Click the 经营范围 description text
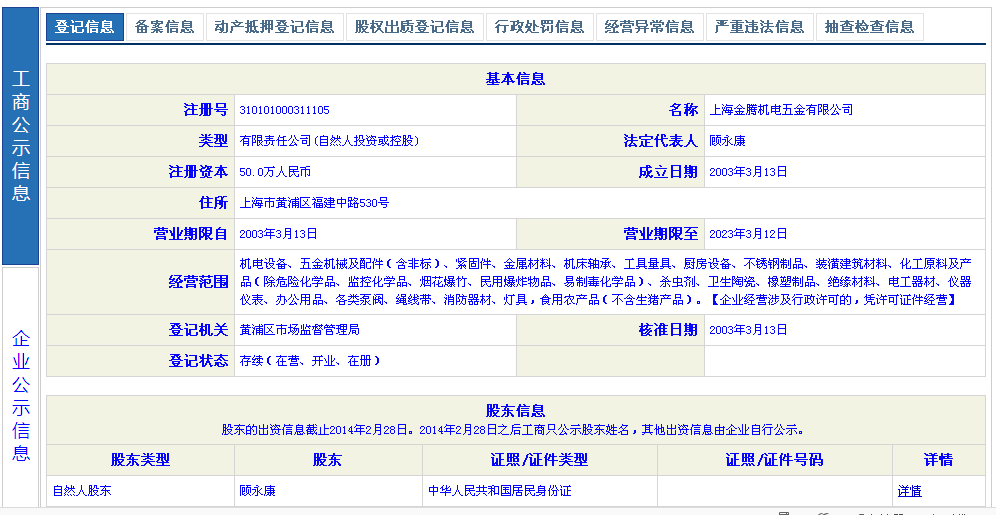 pyautogui.click(x=604, y=281)
